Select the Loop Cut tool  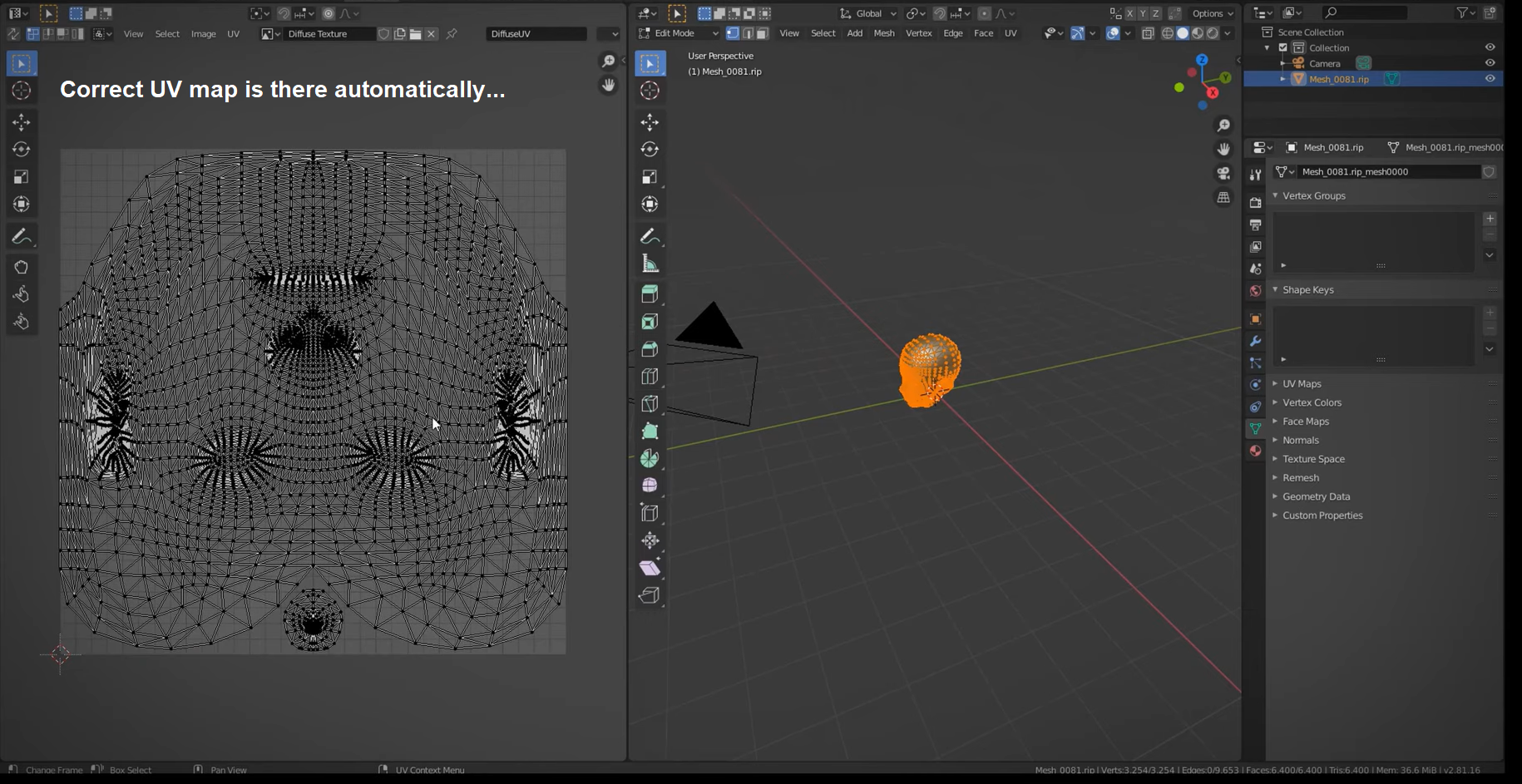[650, 377]
